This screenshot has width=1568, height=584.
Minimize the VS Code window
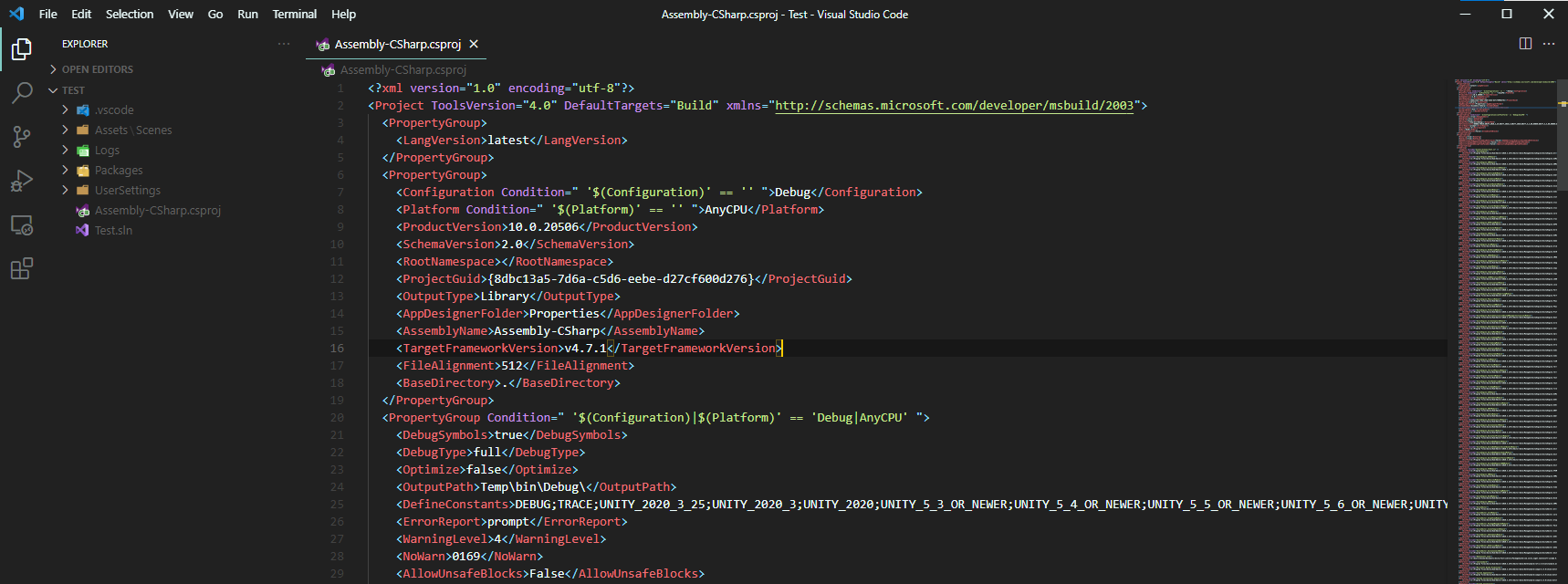(1465, 14)
